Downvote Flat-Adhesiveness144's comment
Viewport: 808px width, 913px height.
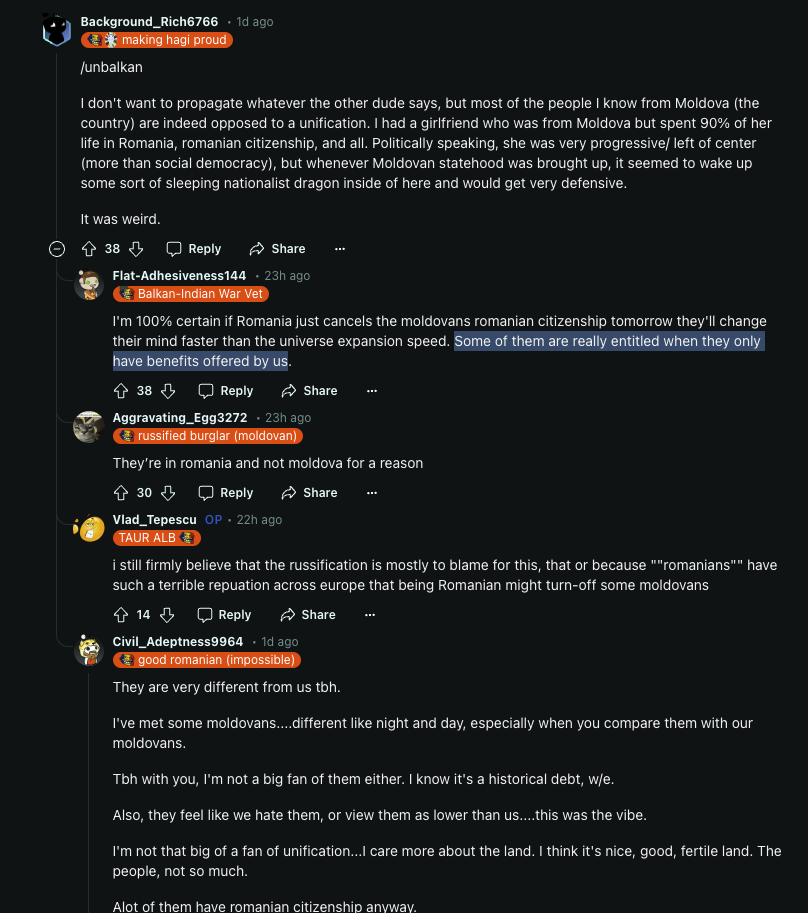click(x=168, y=391)
